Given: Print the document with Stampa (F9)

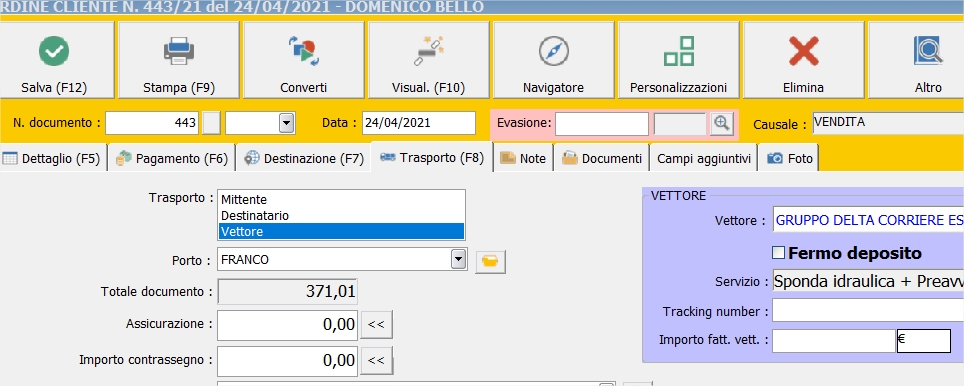Looking at the screenshot, I should pyautogui.click(x=179, y=60).
